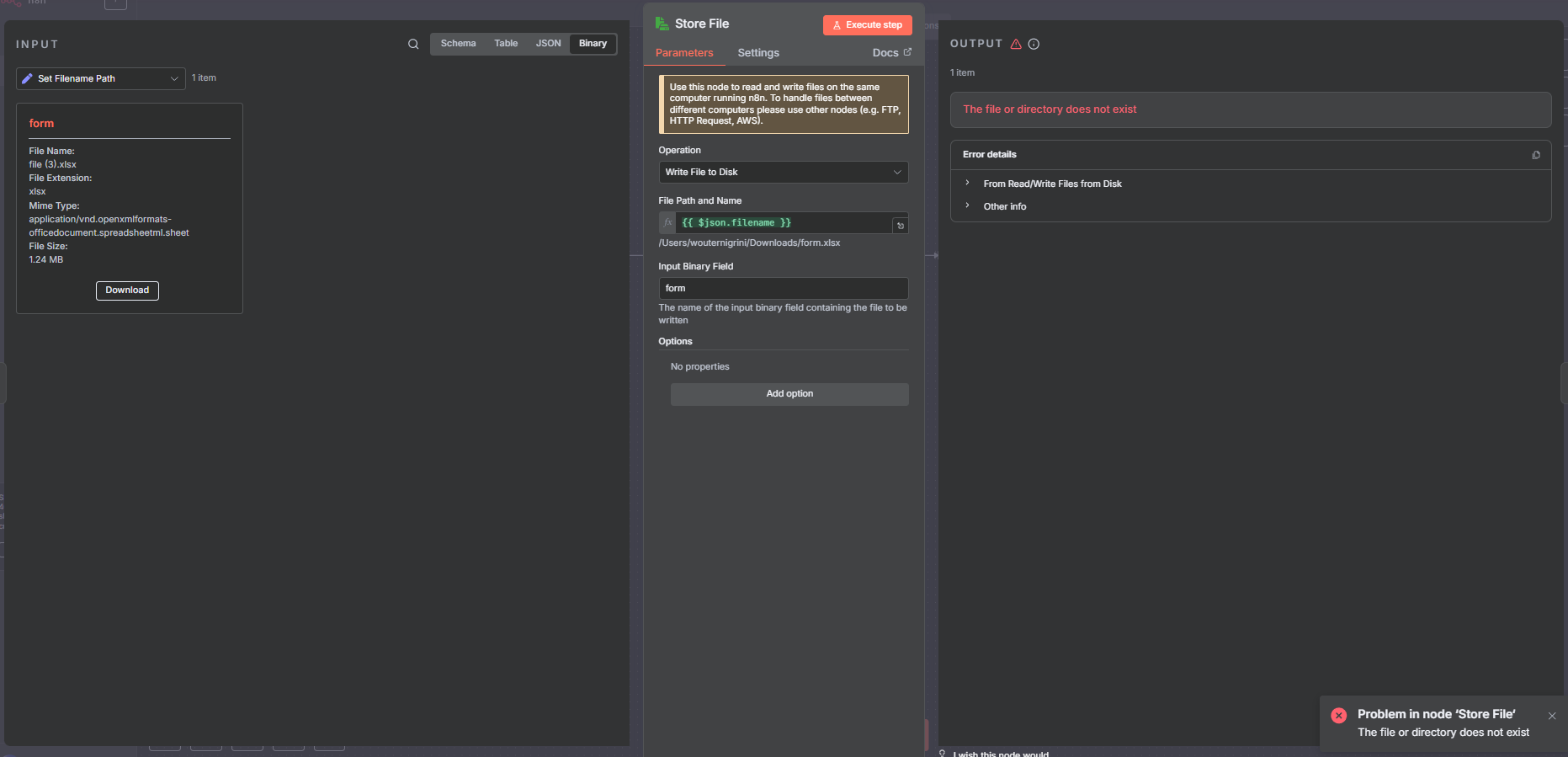Switch input view to JSON
1568x757 pixels.
[548, 44]
